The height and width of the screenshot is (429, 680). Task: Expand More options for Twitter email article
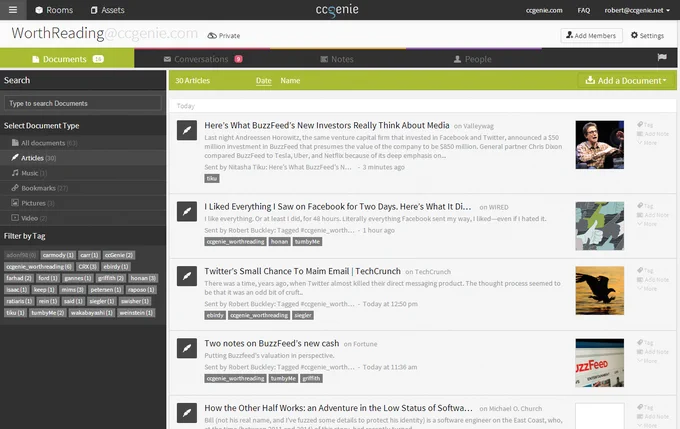pos(647,288)
